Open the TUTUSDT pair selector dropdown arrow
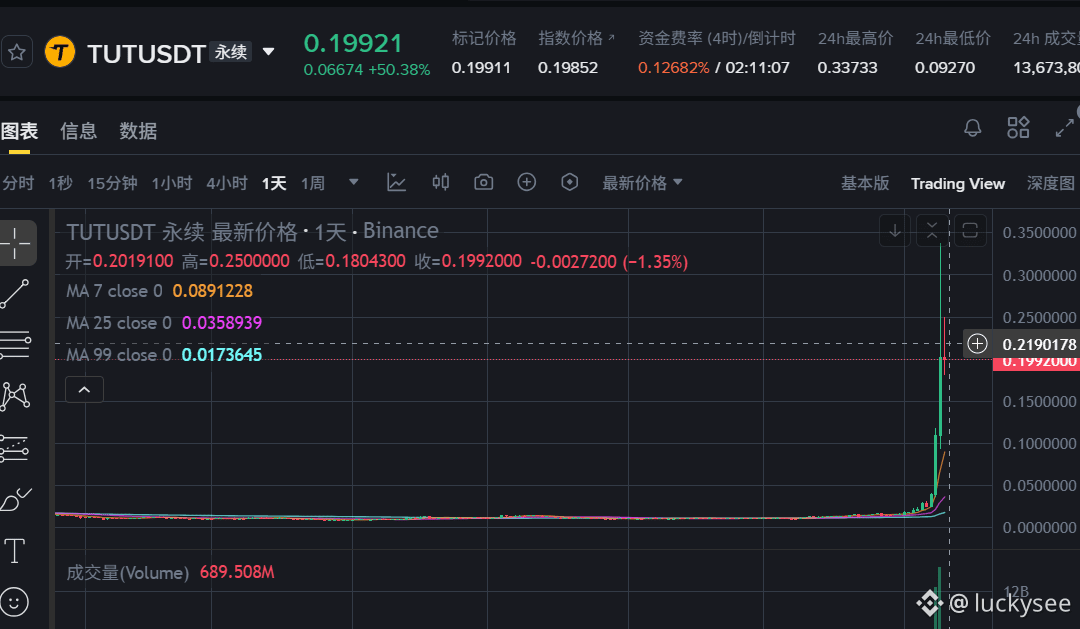The image size is (1080, 629). 269,52
